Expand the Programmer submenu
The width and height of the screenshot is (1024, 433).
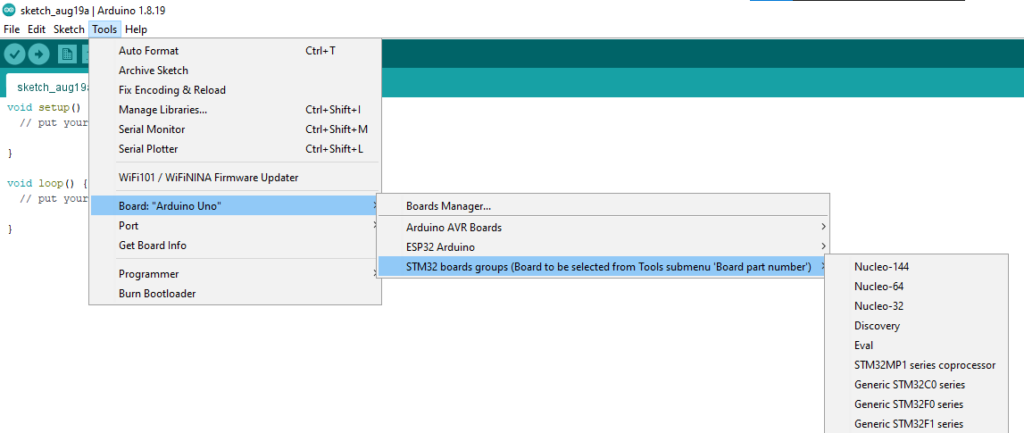pos(148,274)
